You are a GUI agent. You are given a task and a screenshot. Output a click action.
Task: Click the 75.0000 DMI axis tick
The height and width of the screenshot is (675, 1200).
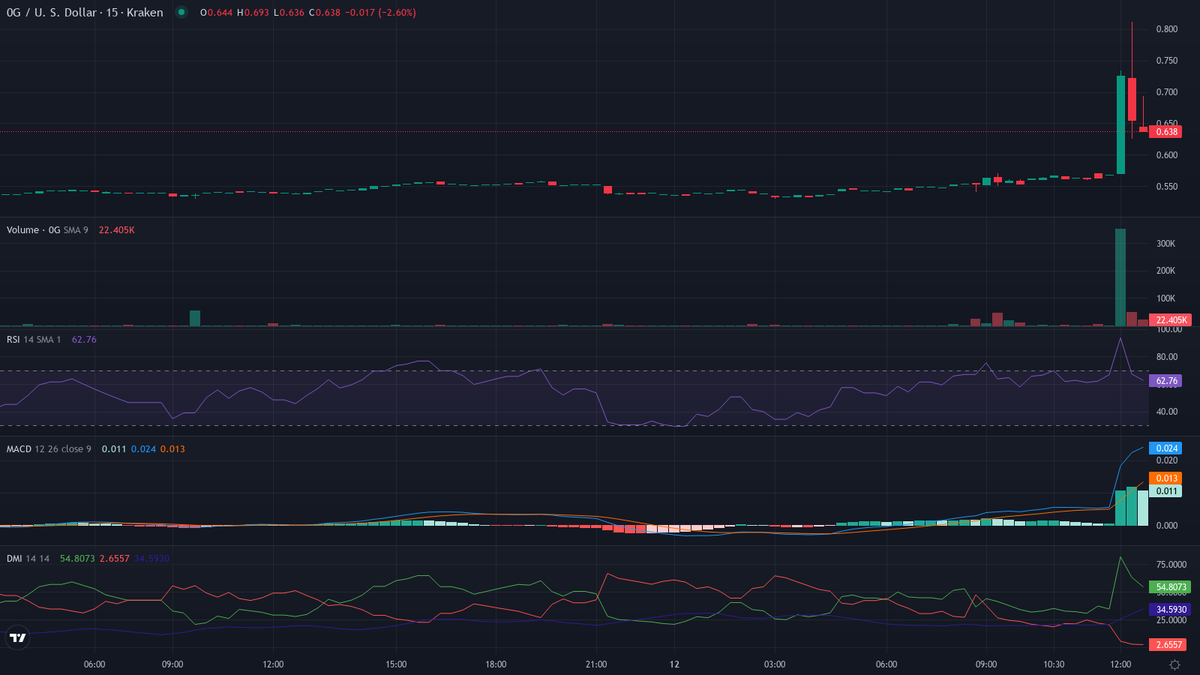point(1171,565)
